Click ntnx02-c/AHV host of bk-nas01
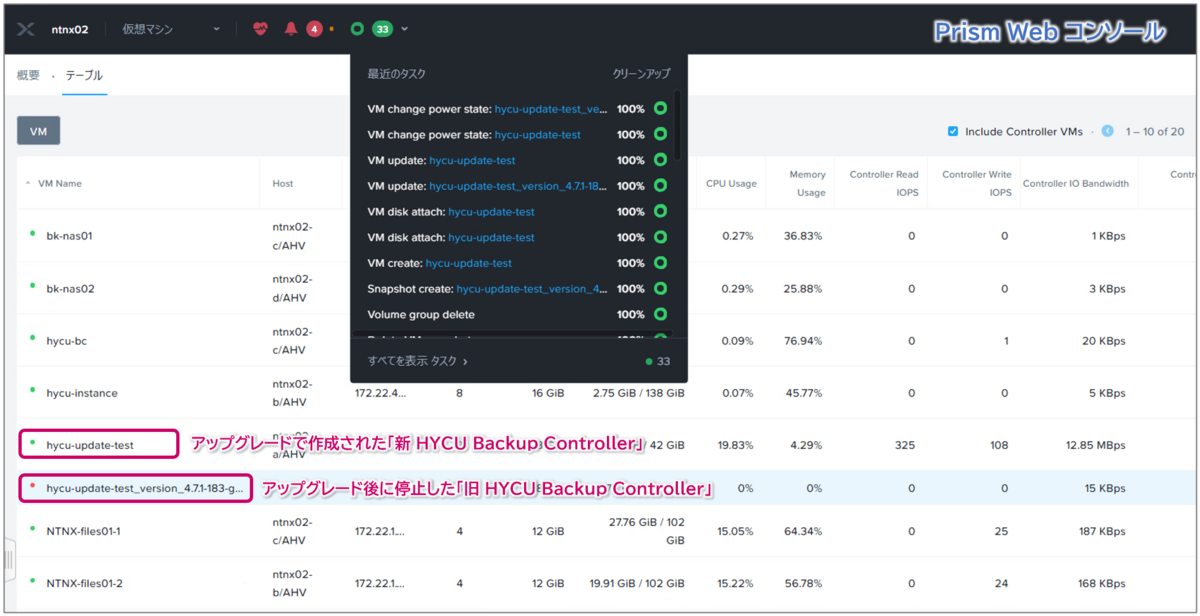This screenshot has width=1200, height=616. tap(292, 236)
